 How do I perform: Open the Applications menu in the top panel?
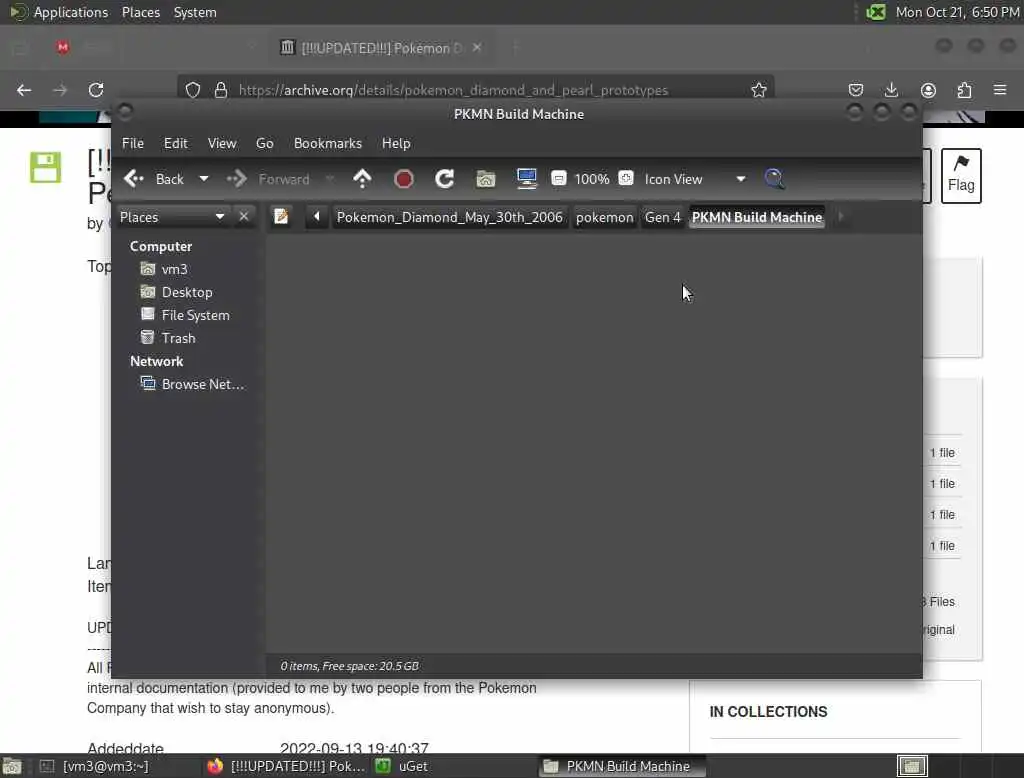(59, 12)
